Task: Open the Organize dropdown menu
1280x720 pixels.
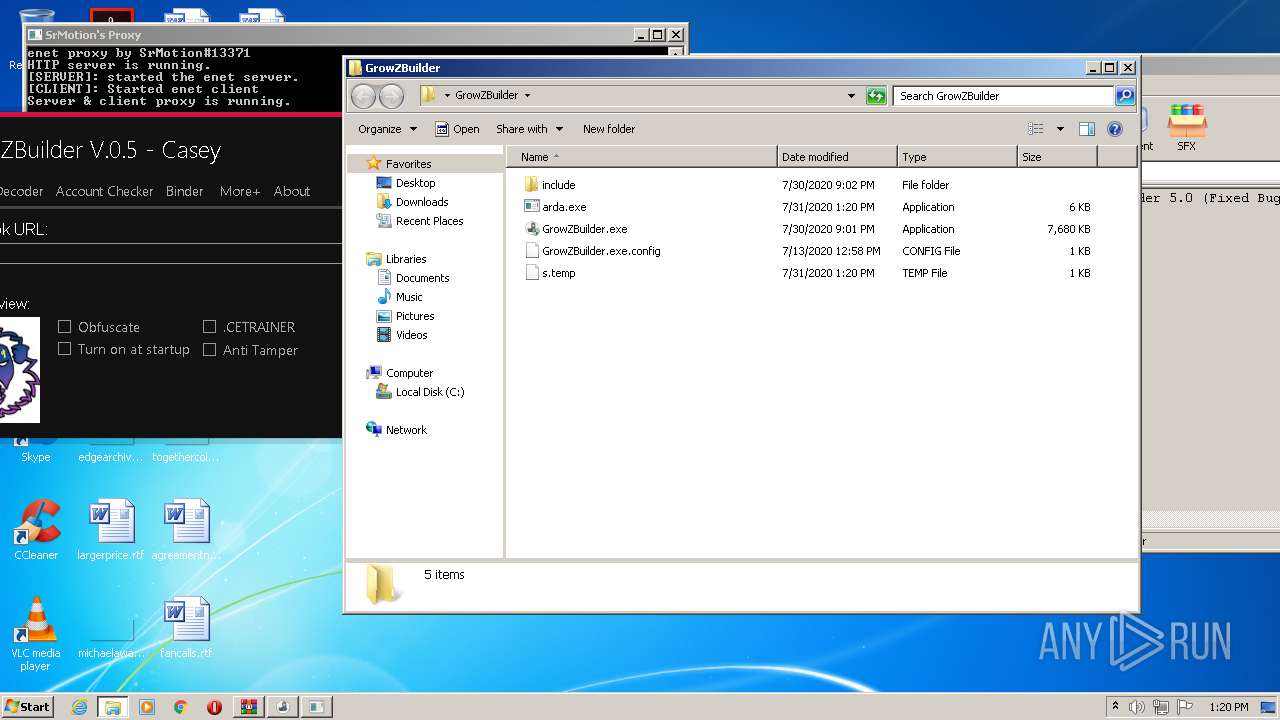Action: (x=387, y=129)
